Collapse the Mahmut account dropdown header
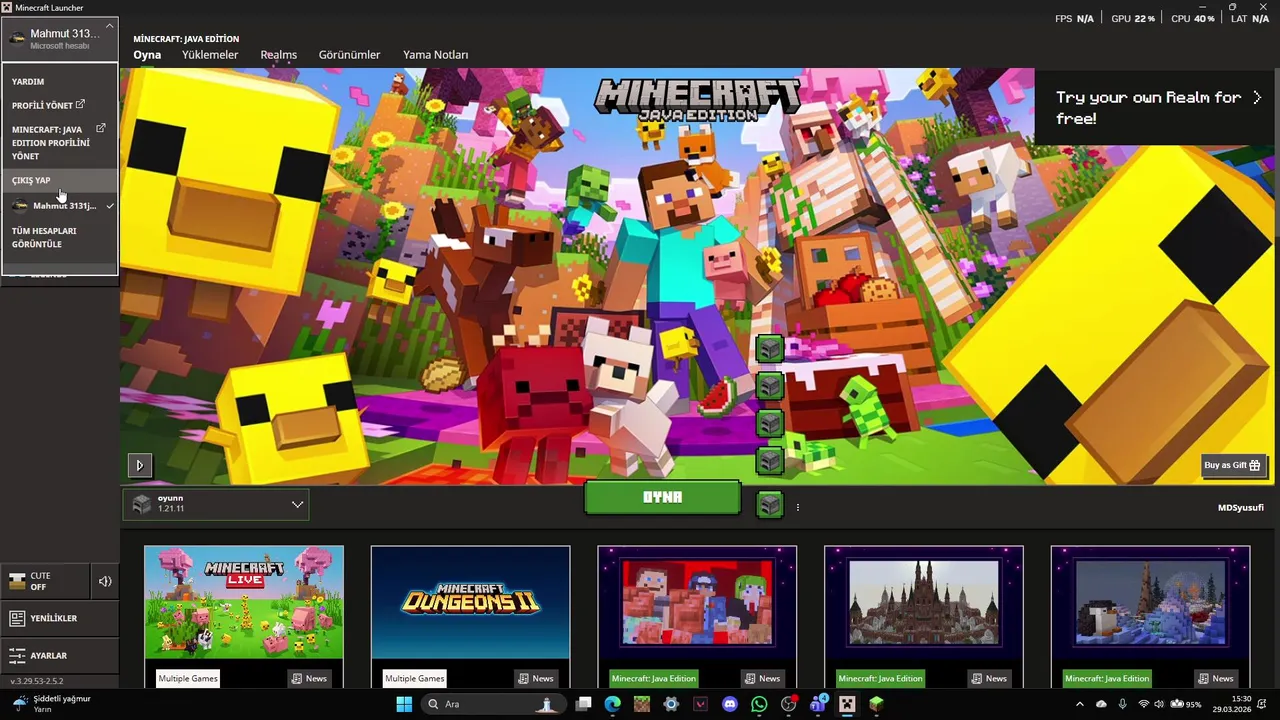The width and height of the screenshot is (1280, 720). point(60,39)
